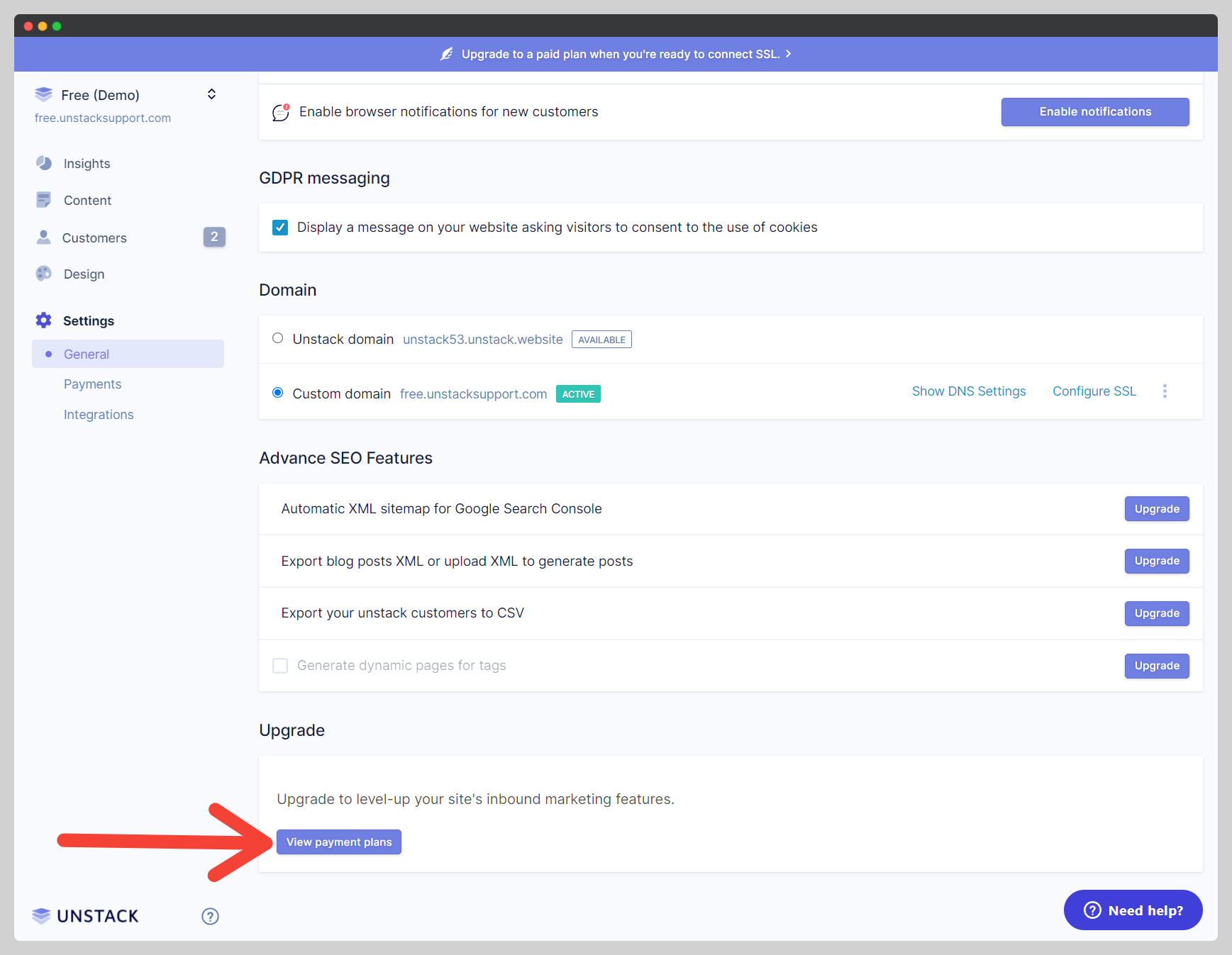Image resolution: width=1232 pixels, height=955 pixels.
Task: Select the Custom domain radio button
Action: tap(278, 393)
